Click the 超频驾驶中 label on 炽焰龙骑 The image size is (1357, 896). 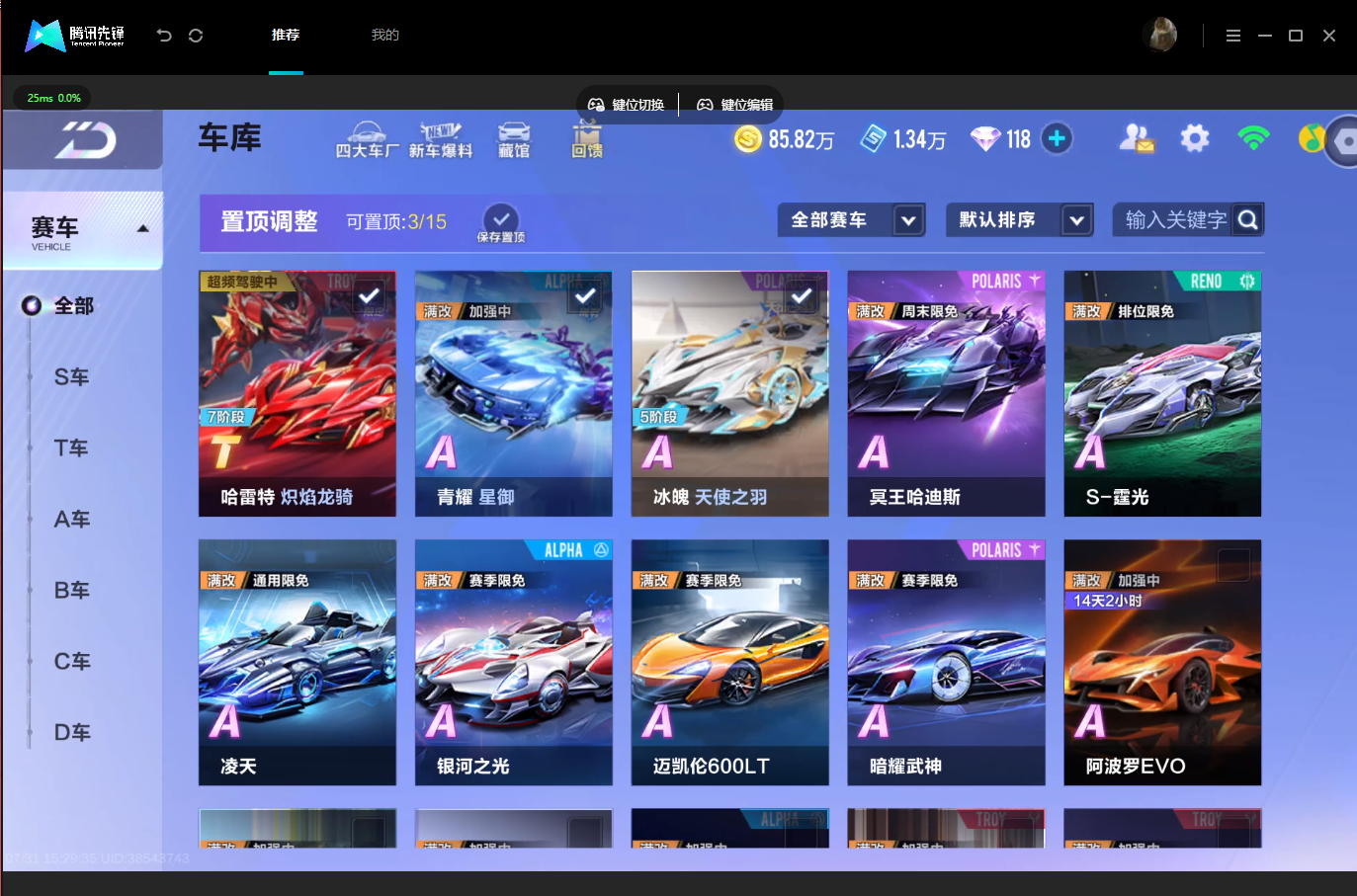tap(242, 282)
